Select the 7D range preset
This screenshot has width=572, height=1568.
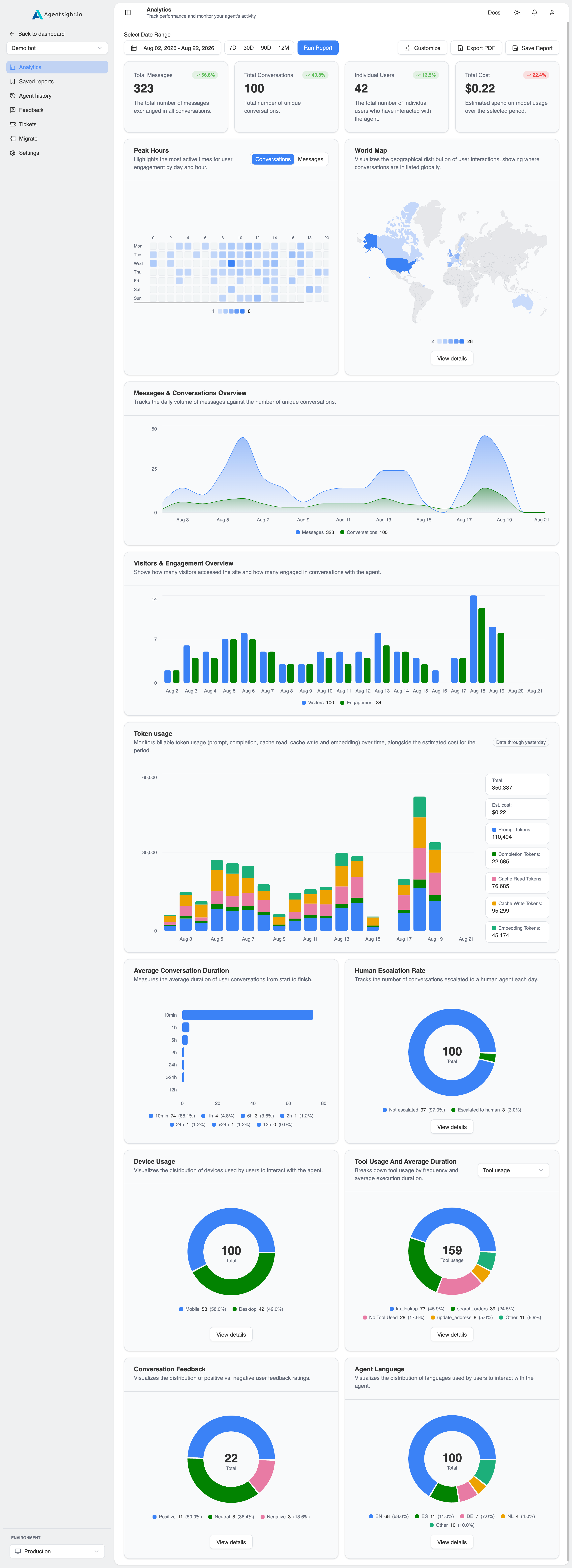[x=233, y=48]
